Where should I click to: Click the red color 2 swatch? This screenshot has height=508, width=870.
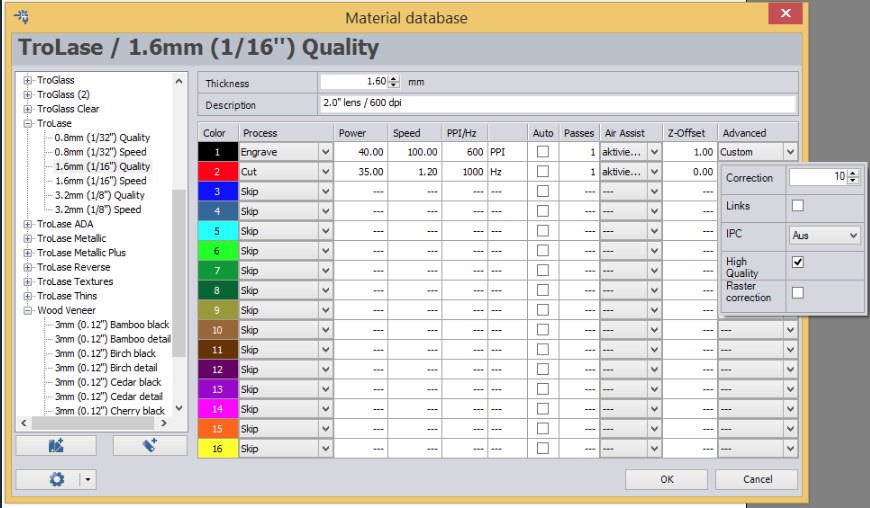click(217, 172)
